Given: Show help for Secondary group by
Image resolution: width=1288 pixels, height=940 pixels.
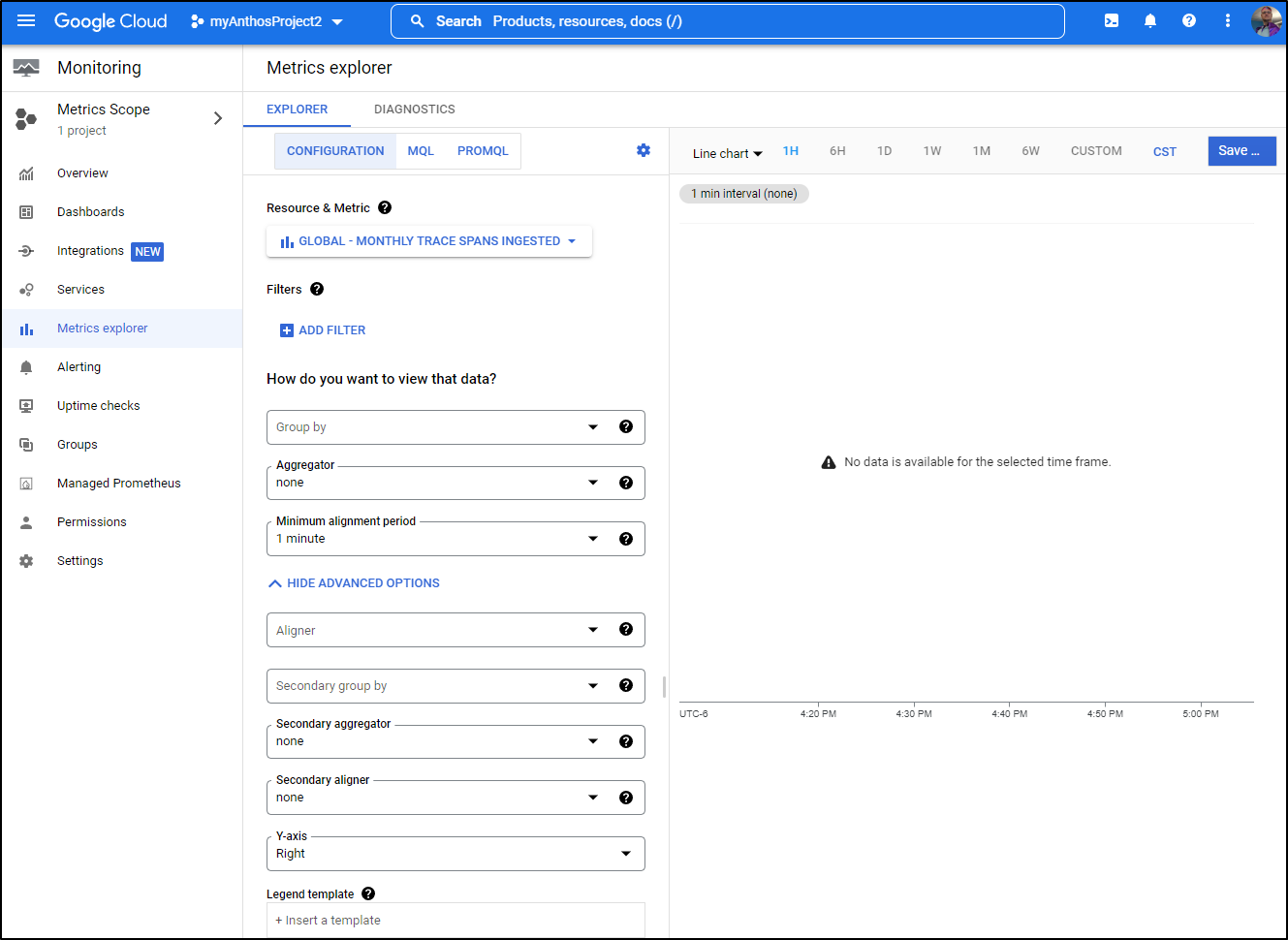Looking at the screenshot, I should [626, 685].
